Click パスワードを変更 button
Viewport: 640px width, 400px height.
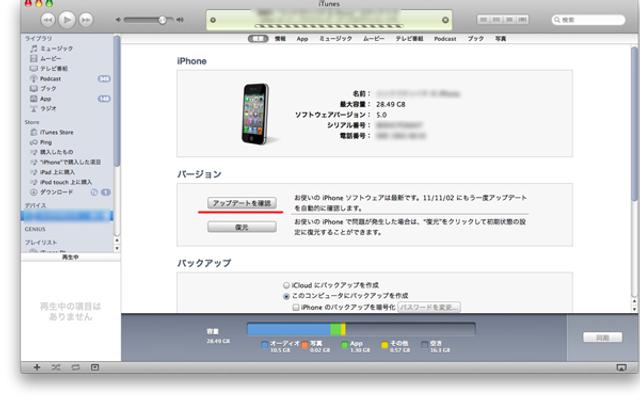429,307
